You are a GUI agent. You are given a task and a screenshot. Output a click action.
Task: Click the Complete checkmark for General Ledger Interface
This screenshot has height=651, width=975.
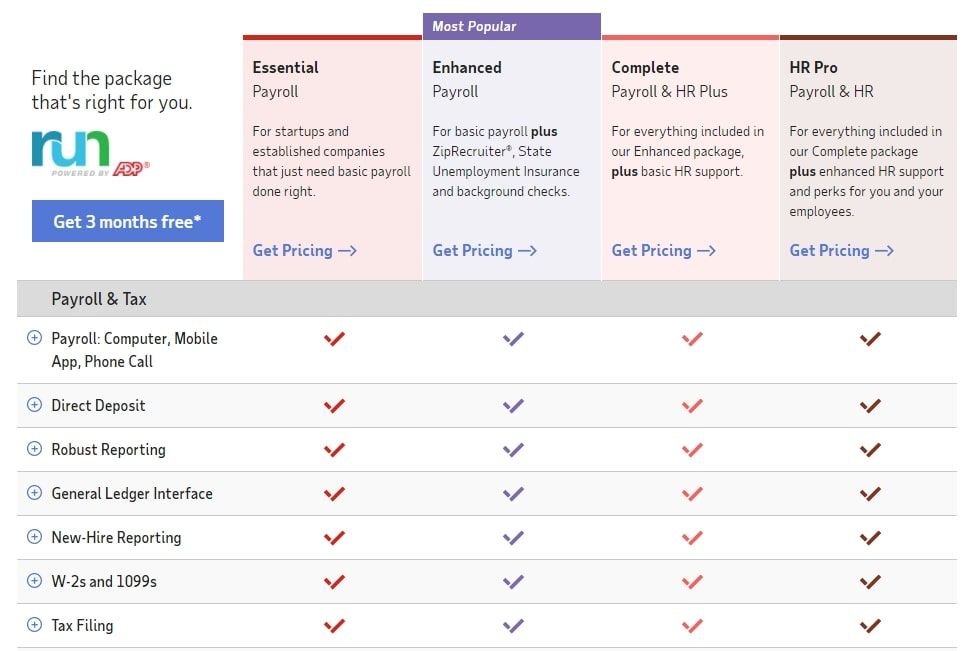click(x=692, y=493)
